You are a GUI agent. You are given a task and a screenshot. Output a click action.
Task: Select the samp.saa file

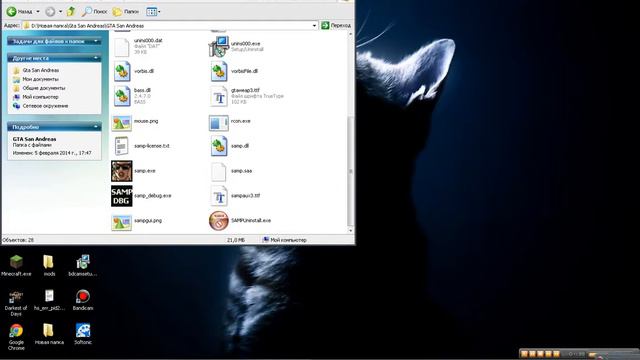click(231, 171)
